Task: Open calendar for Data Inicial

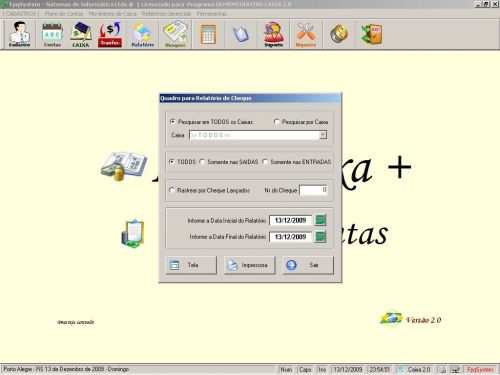Action: [x=320, y=220]
